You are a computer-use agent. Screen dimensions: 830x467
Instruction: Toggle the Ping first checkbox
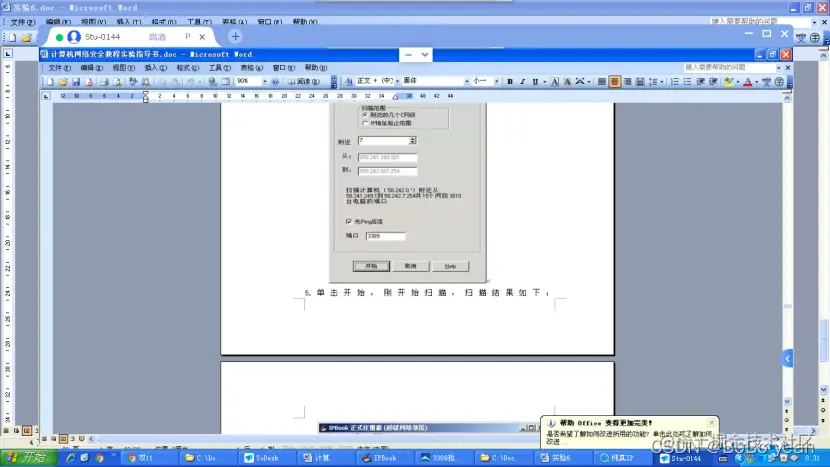[348, 221]
